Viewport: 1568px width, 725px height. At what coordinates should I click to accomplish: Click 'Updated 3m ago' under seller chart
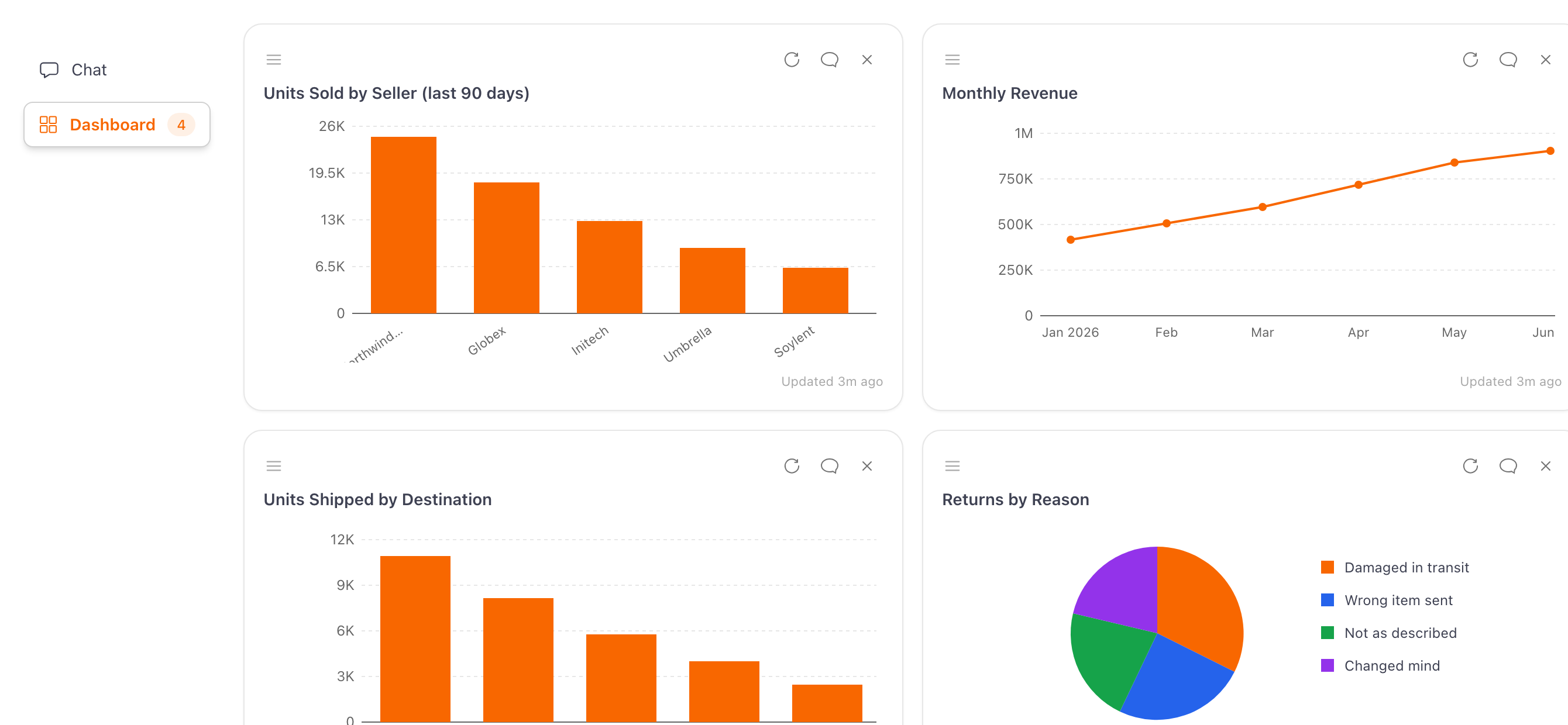tap(832, 381)
